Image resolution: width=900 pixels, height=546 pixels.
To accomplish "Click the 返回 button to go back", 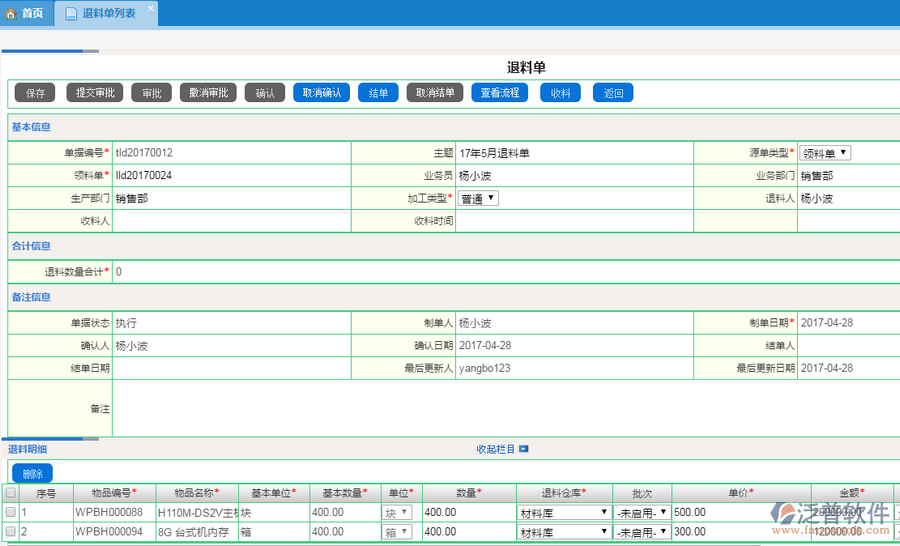I will click(613, 93).
